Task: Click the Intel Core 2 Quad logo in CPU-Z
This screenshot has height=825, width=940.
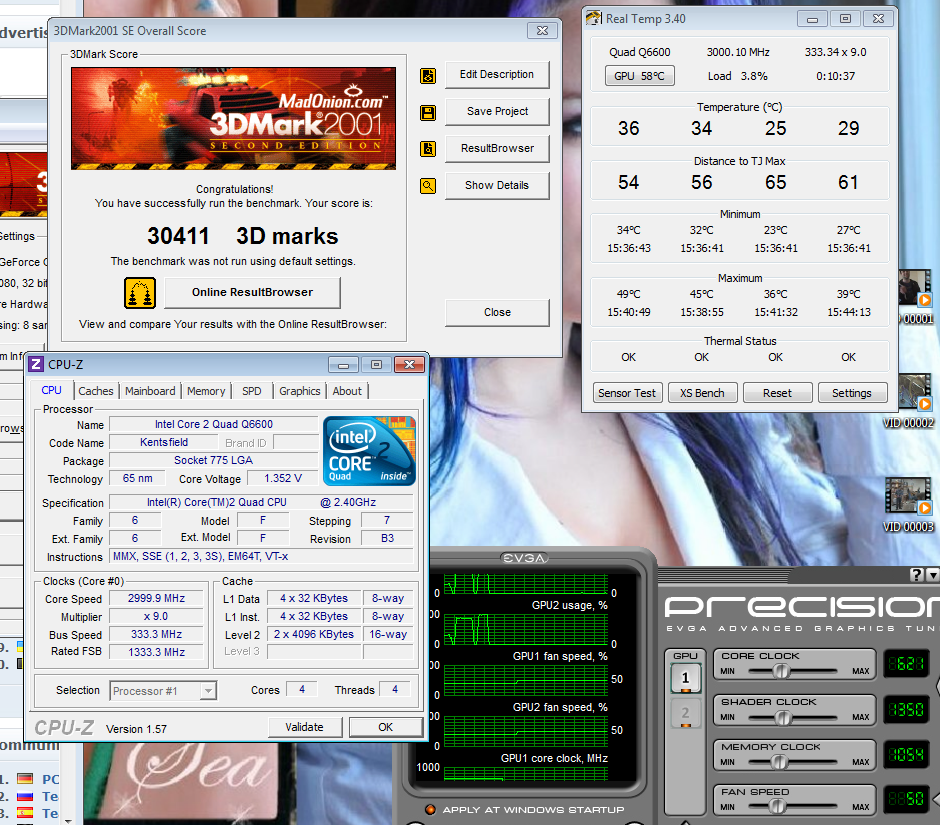Action: coord(369,451)
